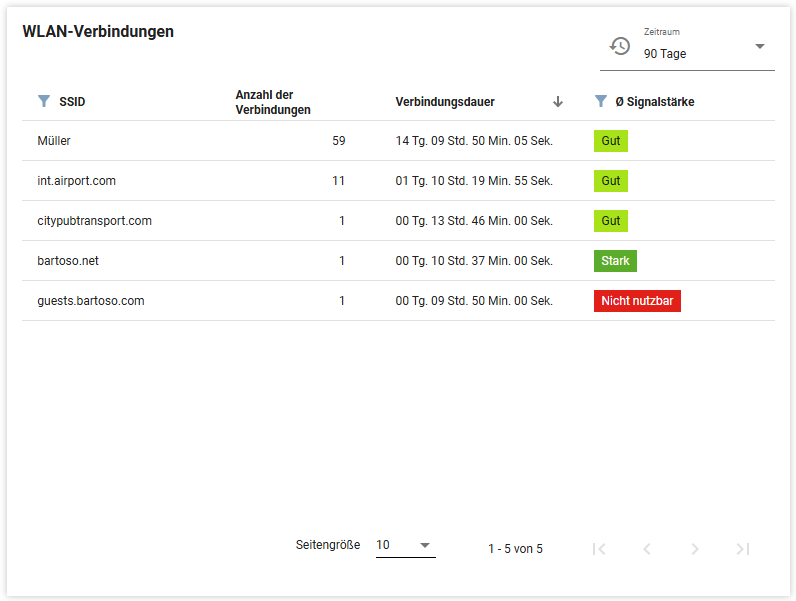
Task: Sort by Anzahl der Verbindungen column header
Action: pyautogui.click(x=273, y=102)
